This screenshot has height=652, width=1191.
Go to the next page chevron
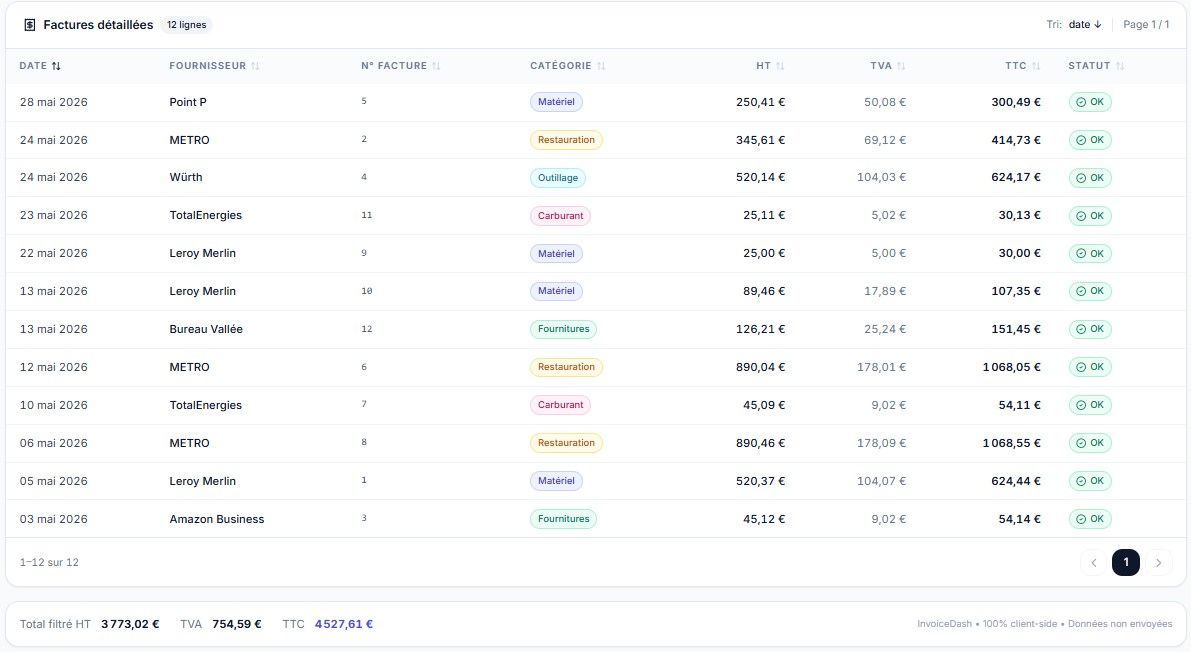1158,563
